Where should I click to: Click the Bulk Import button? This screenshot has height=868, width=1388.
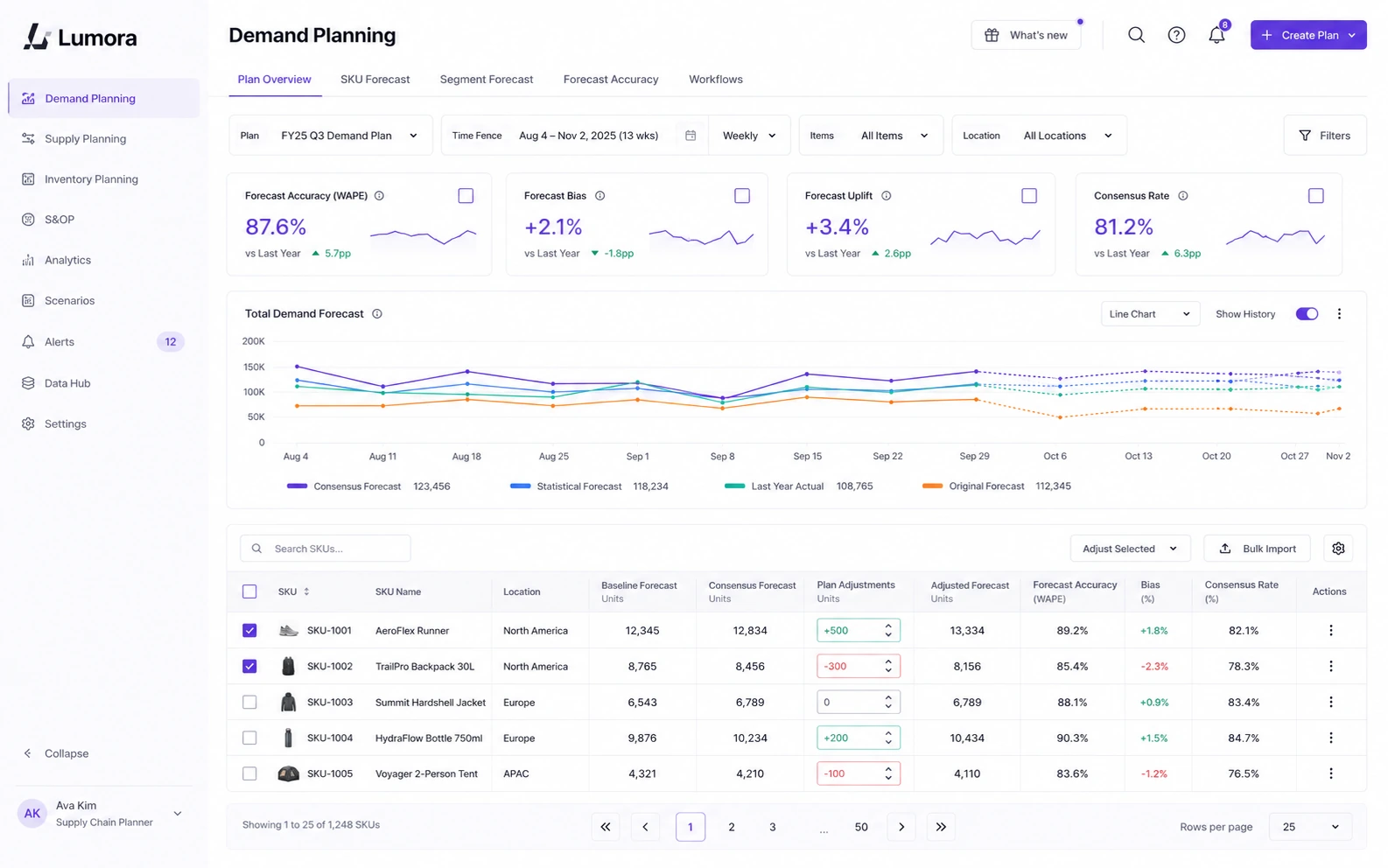point(1258,549)
